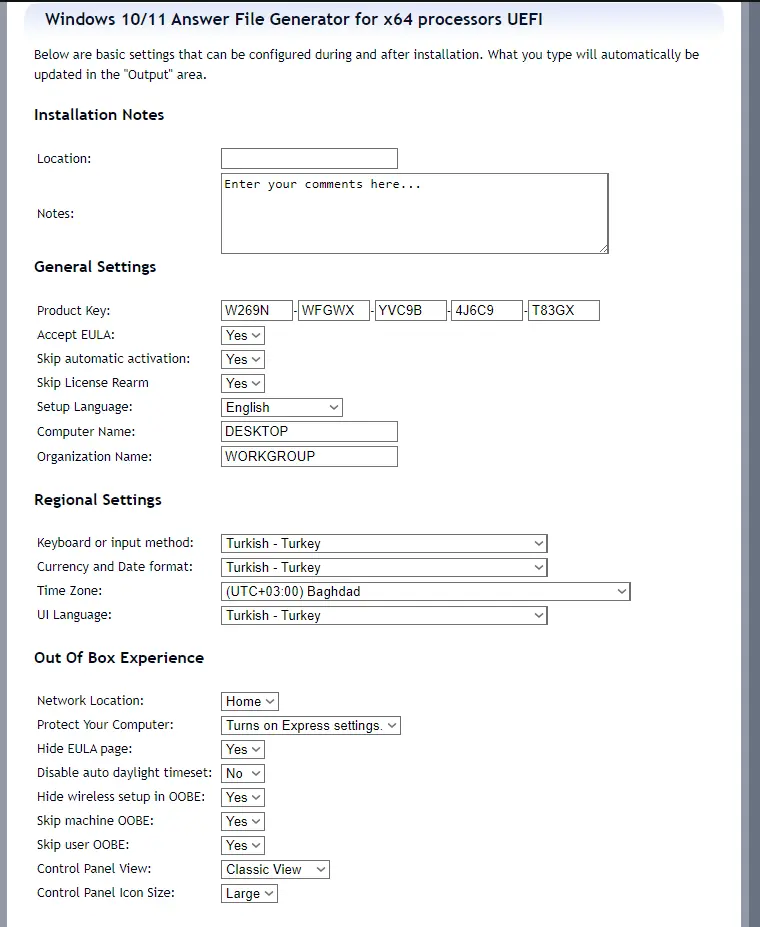
Task: Click the Notes textarea resize handle
Action: click(x=603, y=248)
